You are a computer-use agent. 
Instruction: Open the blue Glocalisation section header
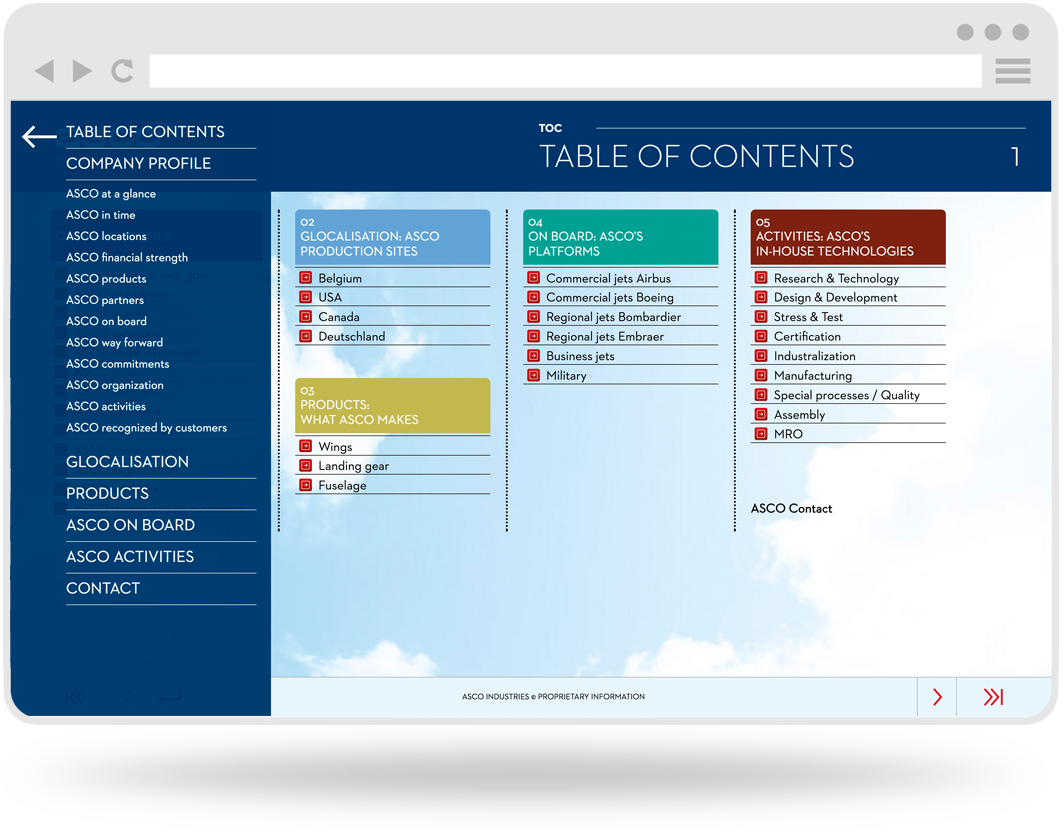[x=392, y=237]
